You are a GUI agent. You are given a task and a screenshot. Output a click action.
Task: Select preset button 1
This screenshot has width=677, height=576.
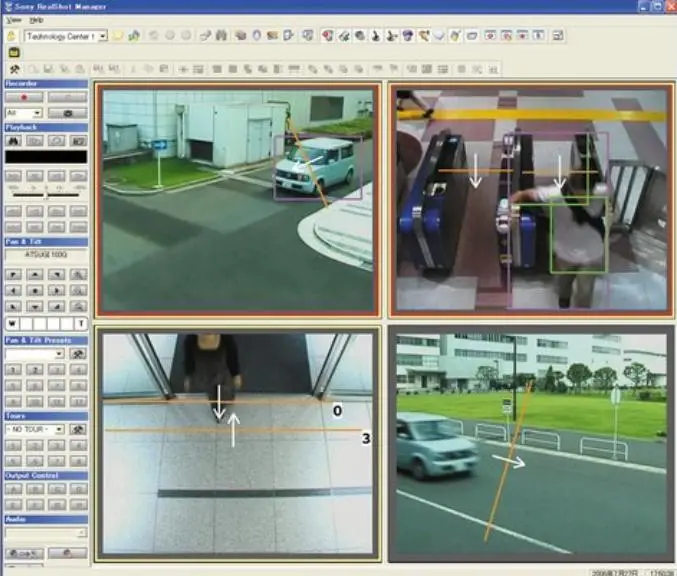(14, 370)
